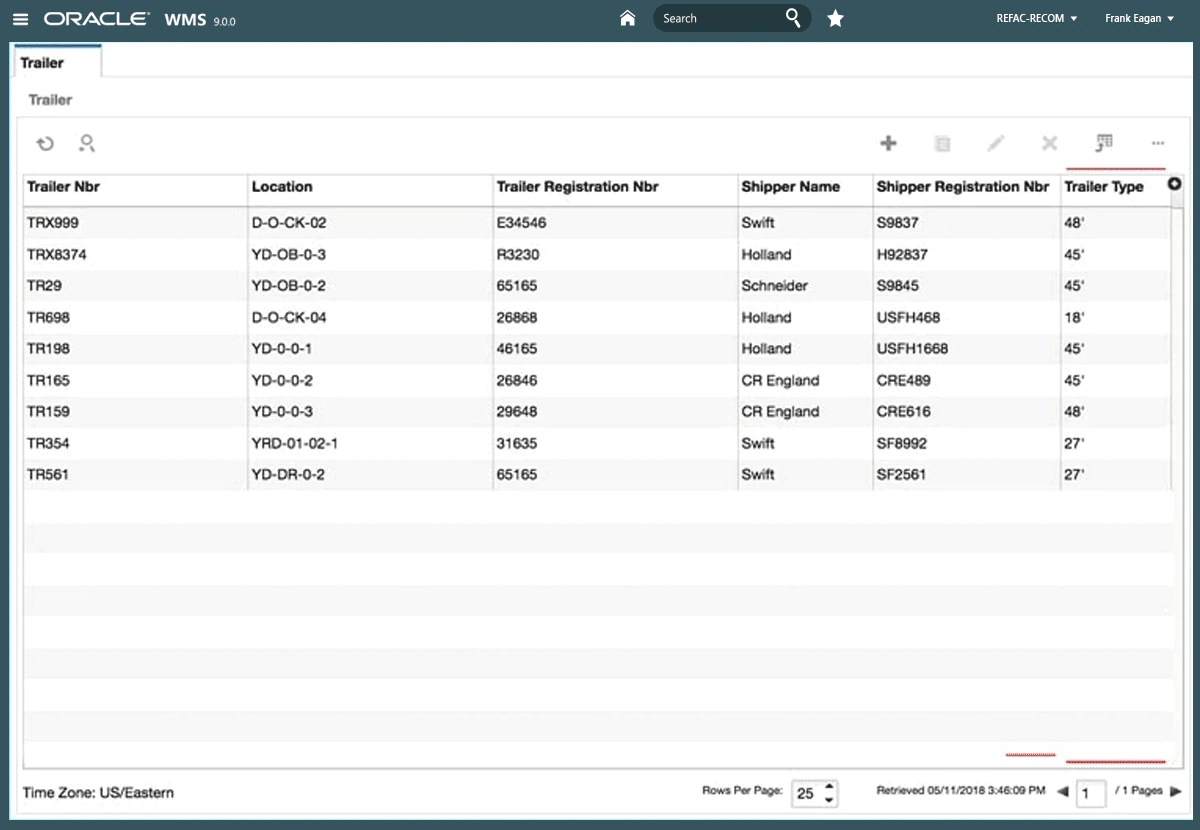Add a new trailer with plus icon

pyautogui.click(x=887, y=144)
